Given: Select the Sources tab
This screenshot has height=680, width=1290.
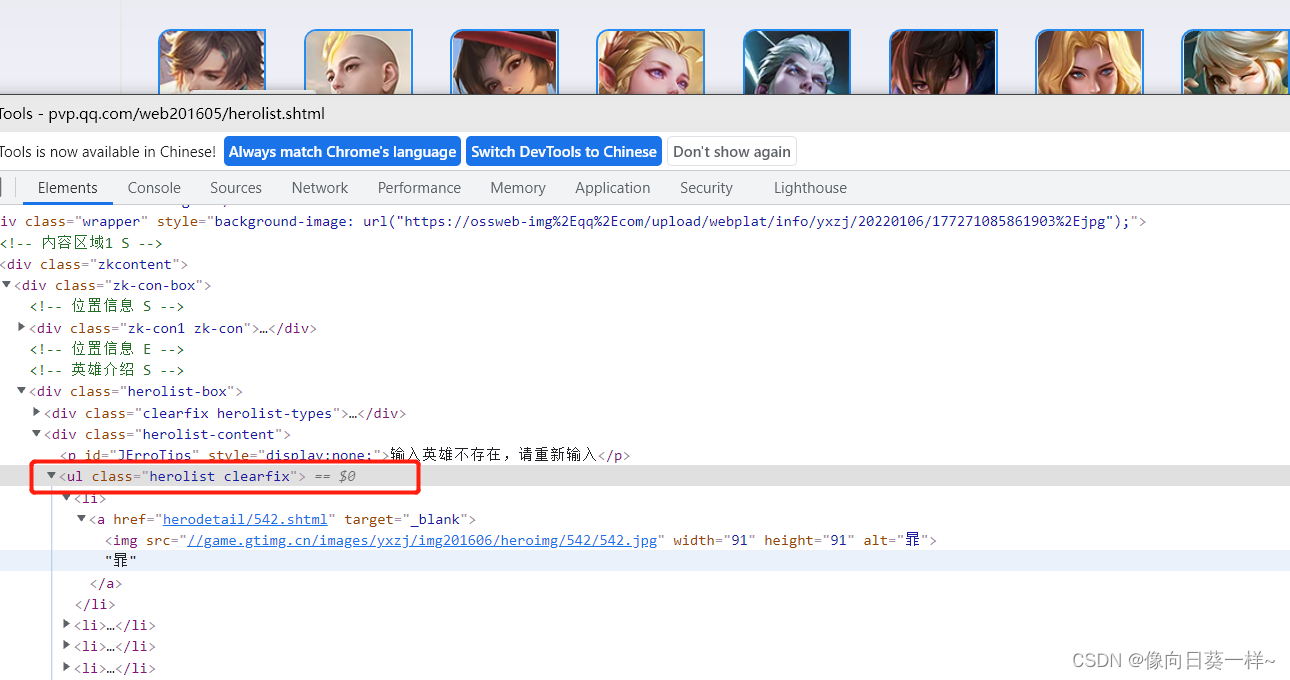Looking at the screenshot, I should [x=235, y=187].
